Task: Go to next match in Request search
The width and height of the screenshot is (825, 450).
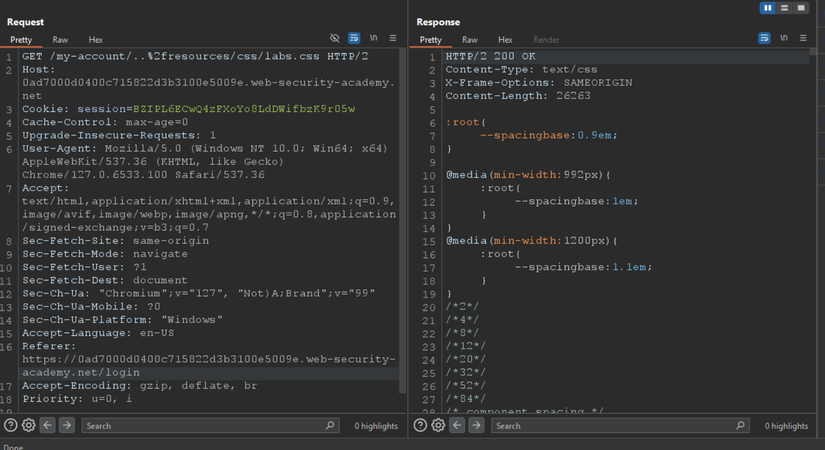Action: point(67,425)
